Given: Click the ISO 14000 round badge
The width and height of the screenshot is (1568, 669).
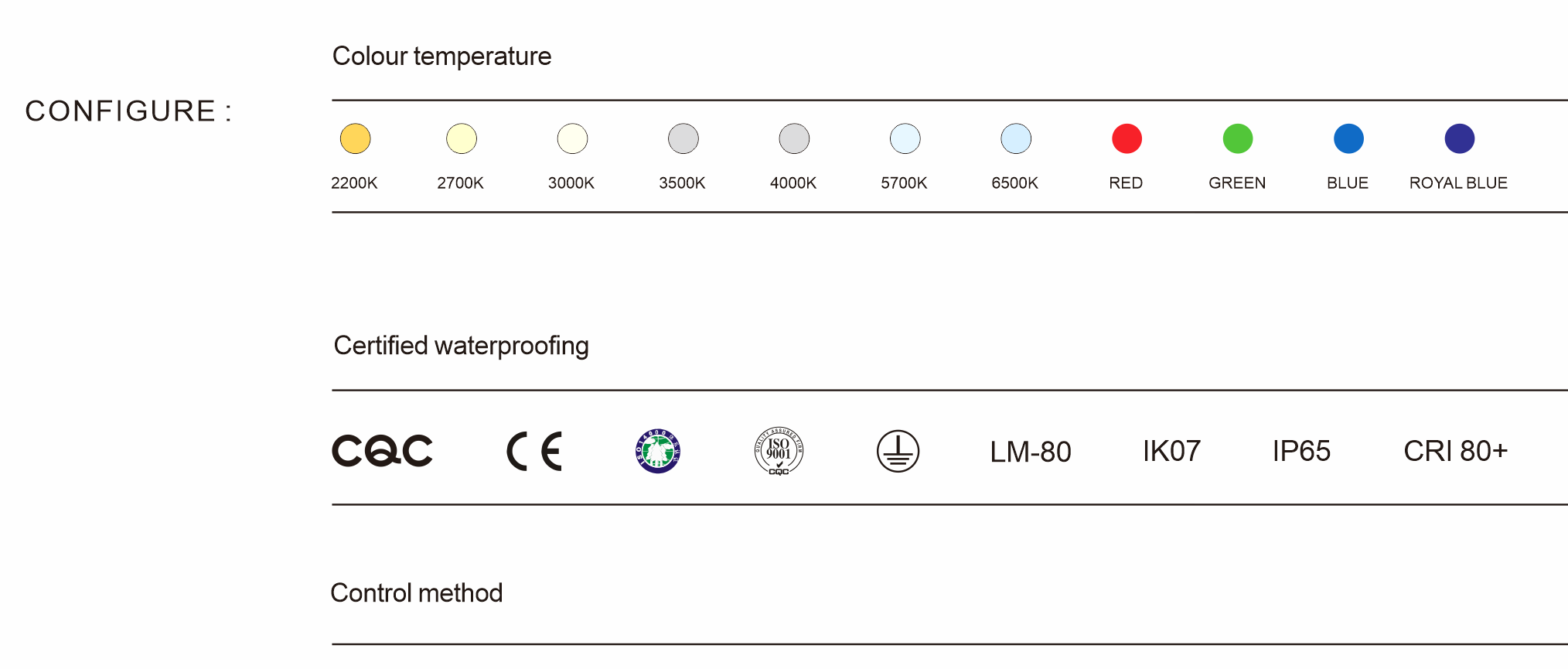Looking at the screenshot, I should click(658, 451).
